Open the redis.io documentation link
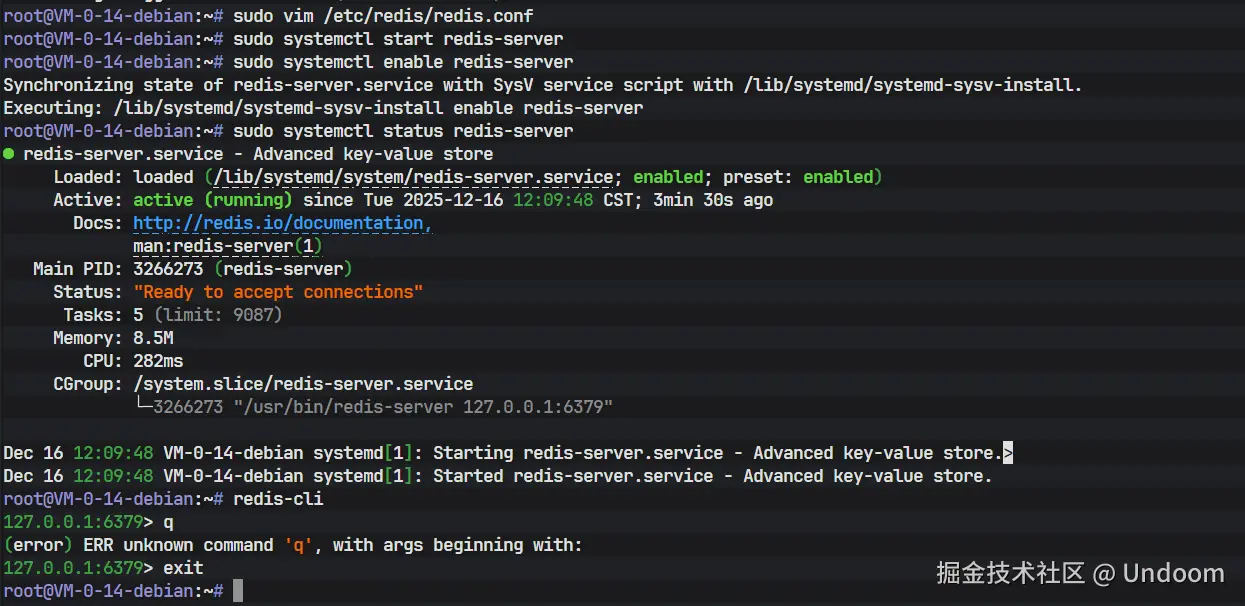1245x606 pixels. pyautogui.click(x=282, y=223)
